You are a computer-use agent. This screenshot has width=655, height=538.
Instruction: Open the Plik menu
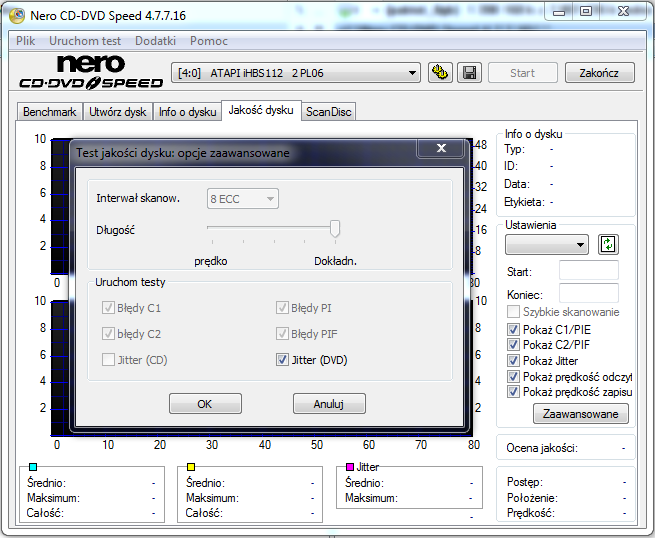tap(26, 41)
